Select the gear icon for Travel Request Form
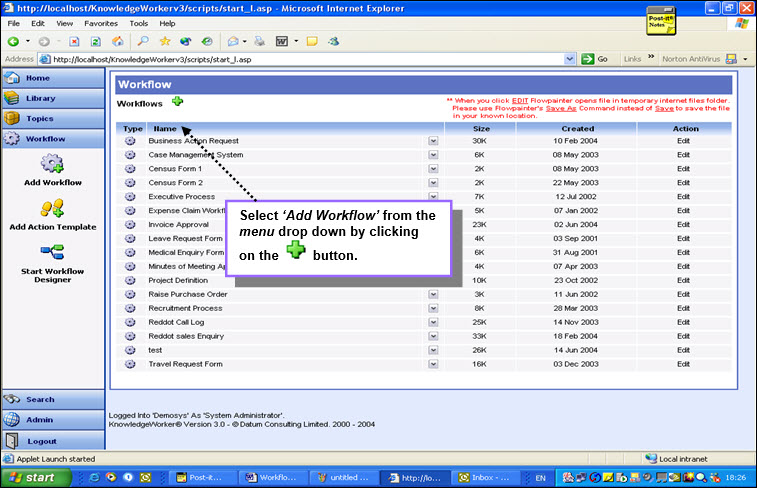 (x=130, y=364)
